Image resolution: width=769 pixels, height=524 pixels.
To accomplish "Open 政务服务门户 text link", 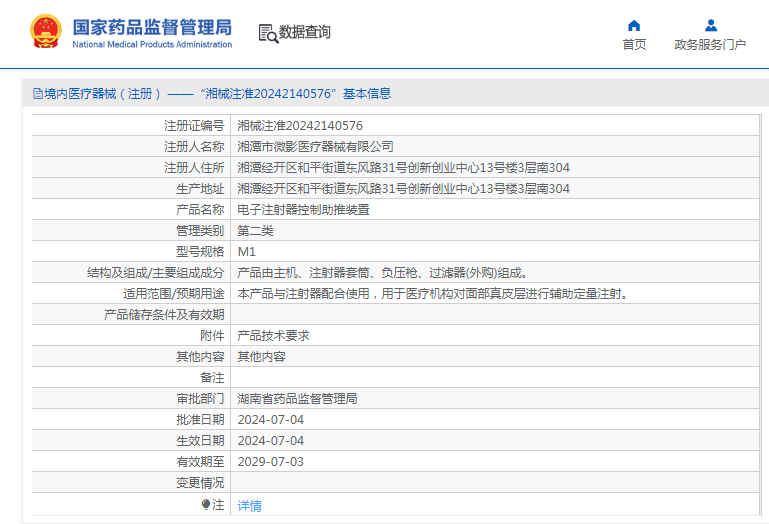I will pos(710,45).
